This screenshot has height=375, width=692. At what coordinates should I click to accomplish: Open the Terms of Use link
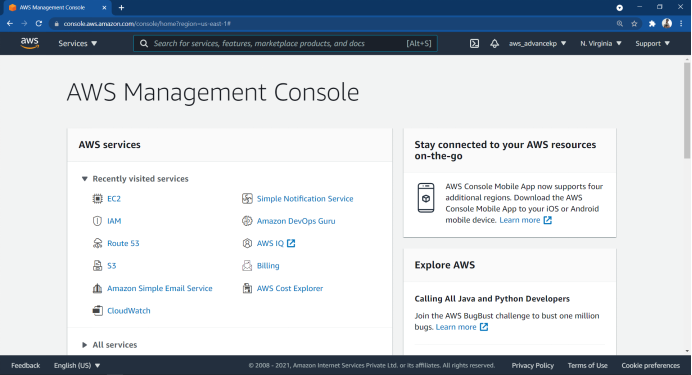[587, 365]
